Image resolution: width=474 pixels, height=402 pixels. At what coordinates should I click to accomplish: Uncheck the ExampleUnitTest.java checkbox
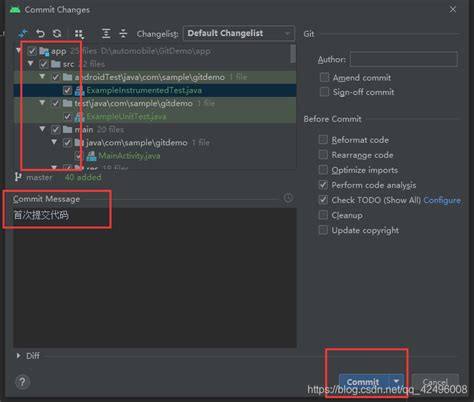[67, 117]
